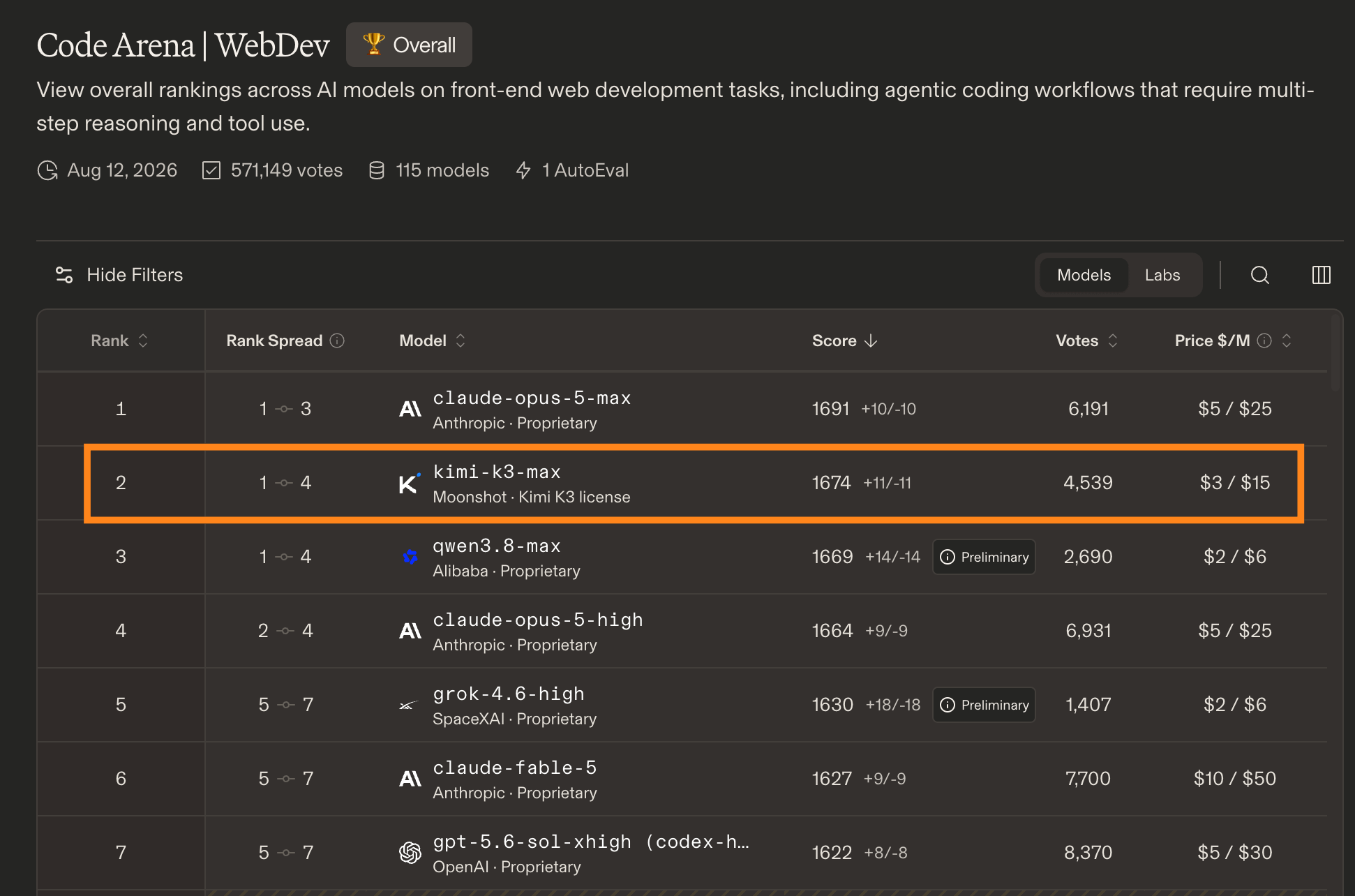Sort the table by Votes
The height and width of the screenshot is (896, 1355).
pos(1087,341)
